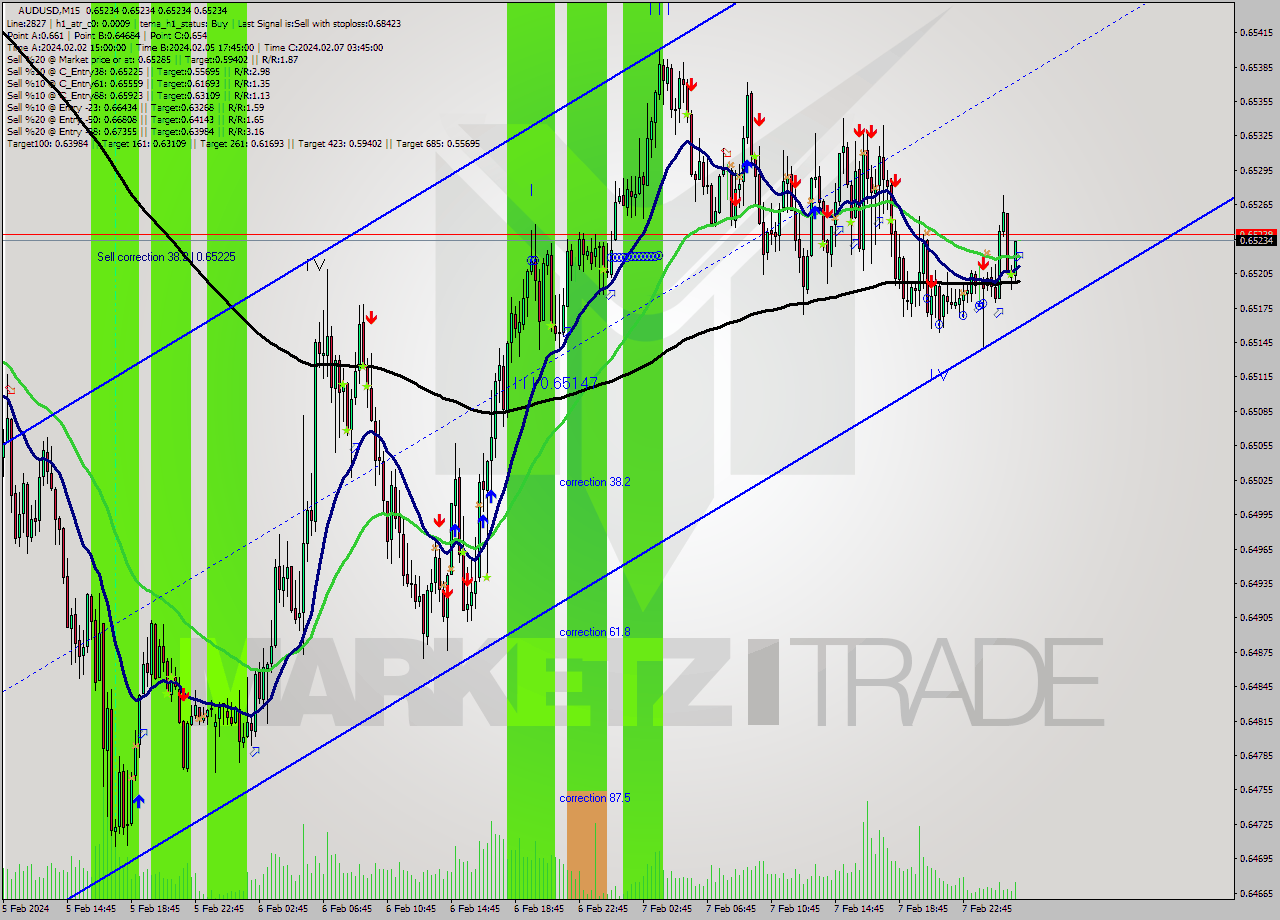Click the AUDUSD,M15 symbol title

click(x=51, y=10)
